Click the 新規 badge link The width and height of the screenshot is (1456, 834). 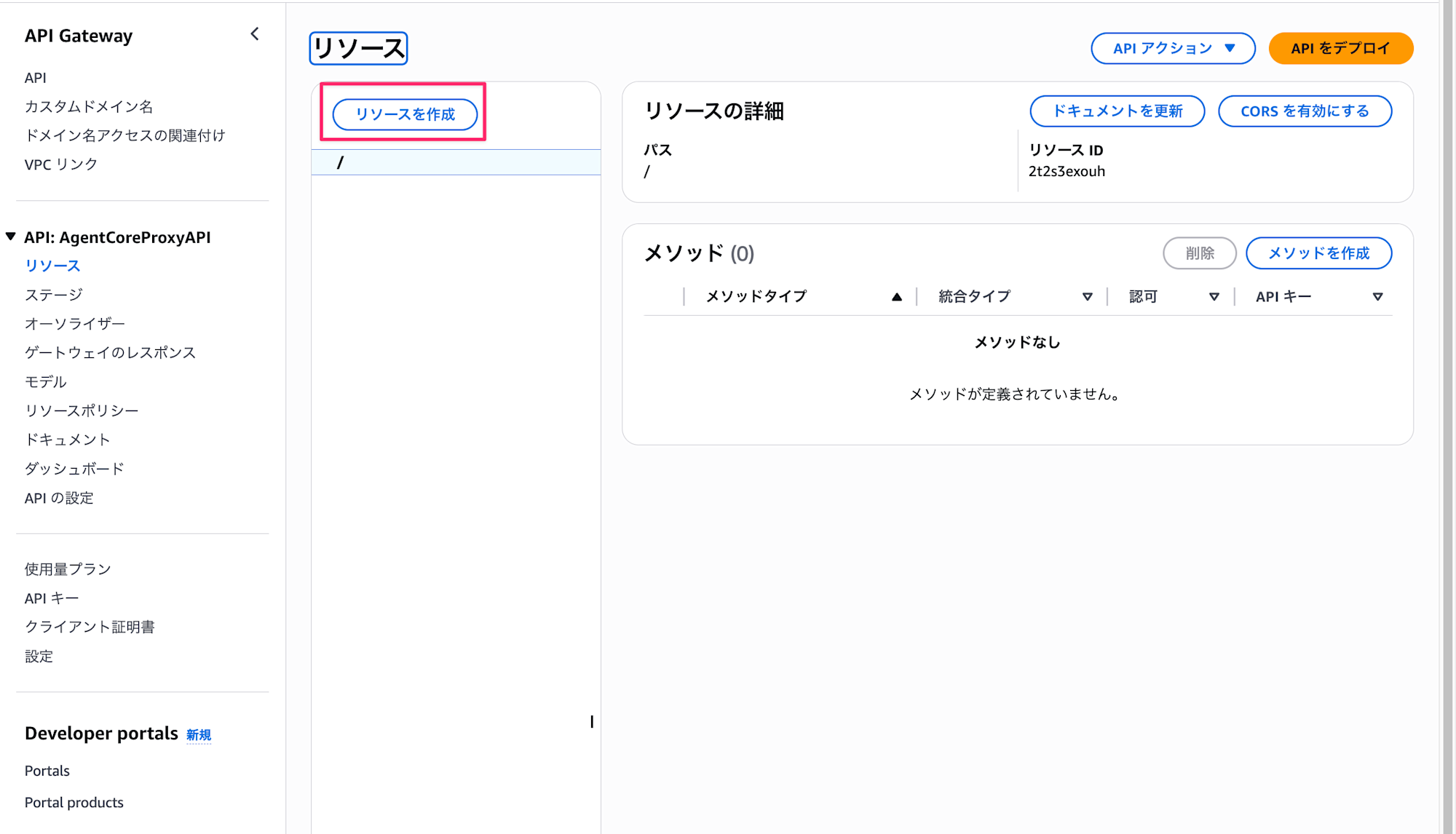coord(198,735)
